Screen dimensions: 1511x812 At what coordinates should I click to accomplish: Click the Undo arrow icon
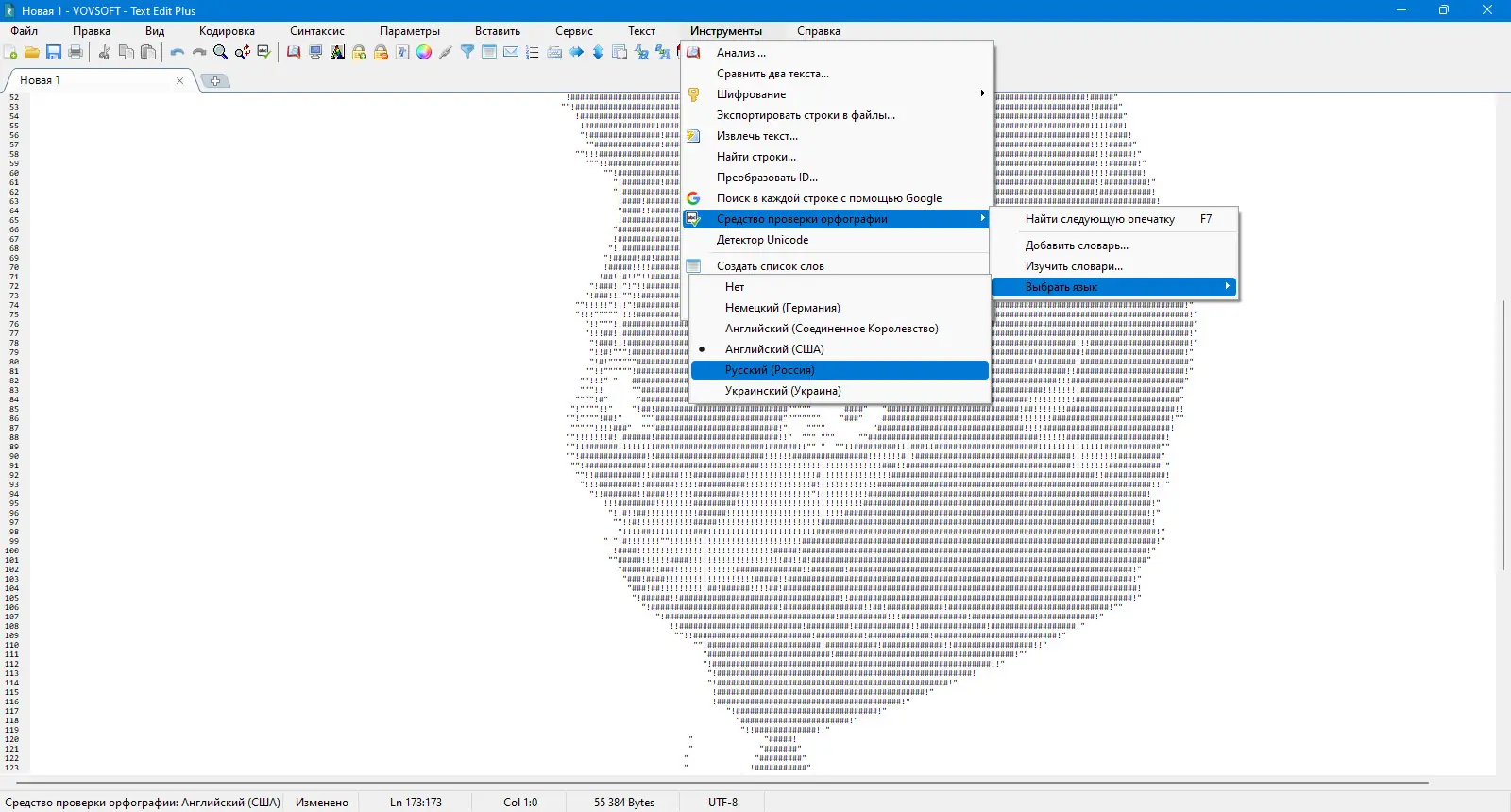coord(177,52)
